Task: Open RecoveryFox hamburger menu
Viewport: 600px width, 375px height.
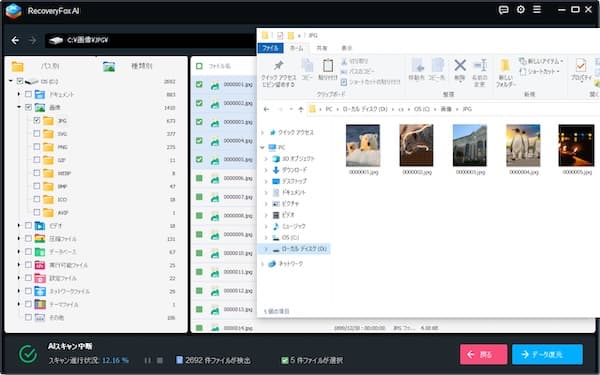Action: pos(537,10)
